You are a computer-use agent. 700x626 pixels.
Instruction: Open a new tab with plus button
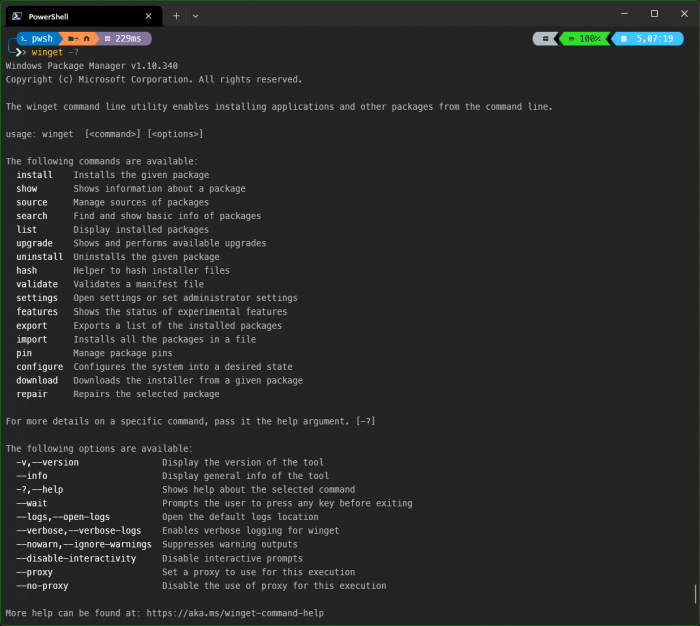coord(176,16)
